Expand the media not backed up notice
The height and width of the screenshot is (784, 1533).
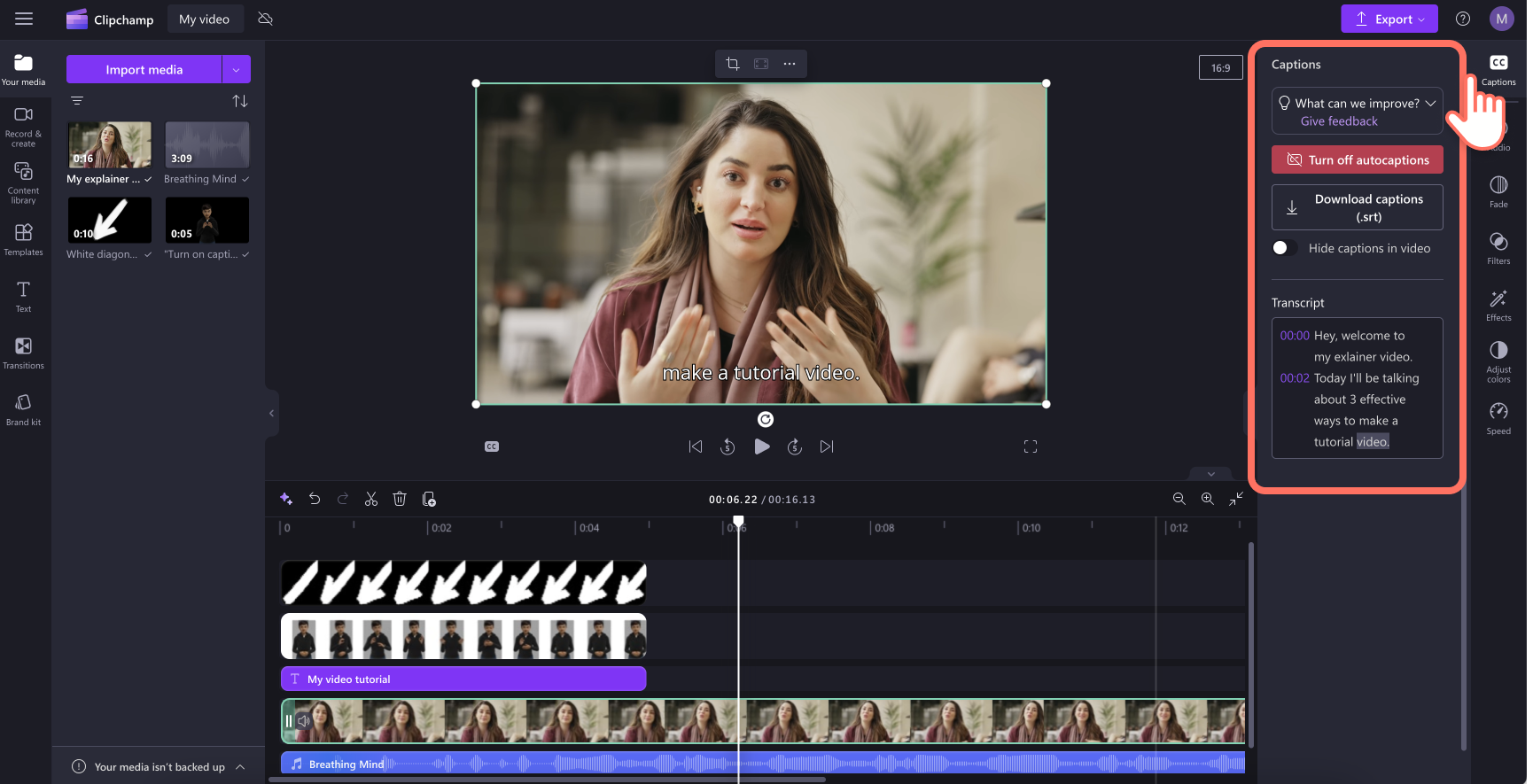click(240, 767)
